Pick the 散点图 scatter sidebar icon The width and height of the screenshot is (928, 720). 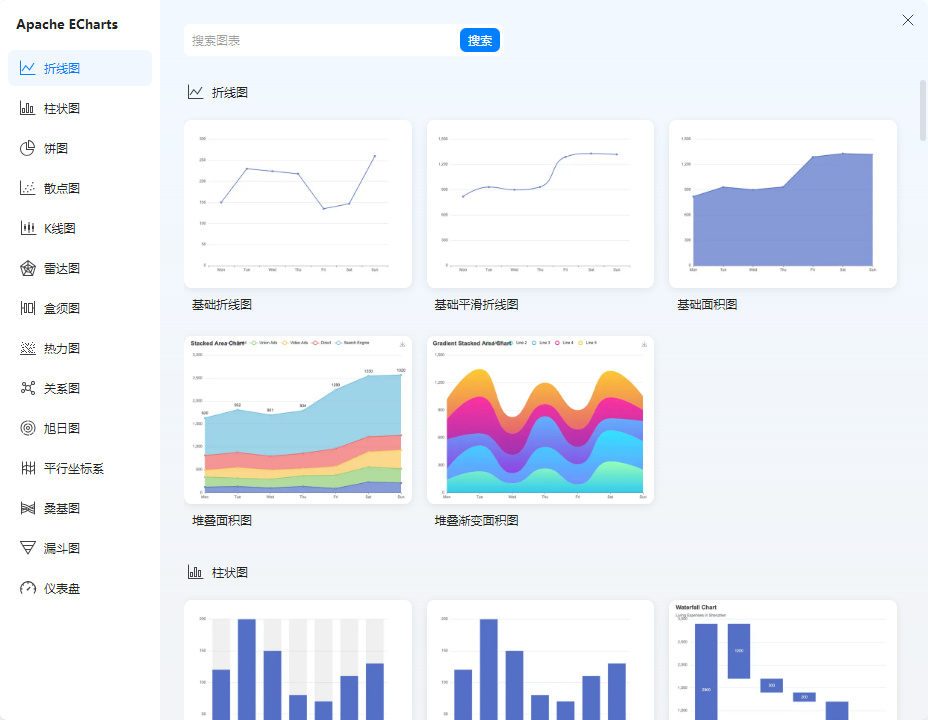tap(27, 188)
